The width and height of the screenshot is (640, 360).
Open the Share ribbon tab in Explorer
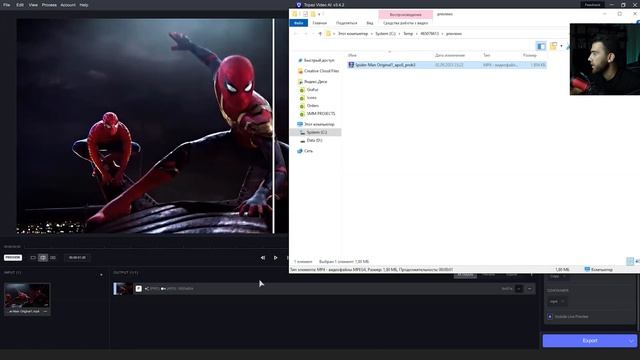pyautogui.click(x=347, y=23)
